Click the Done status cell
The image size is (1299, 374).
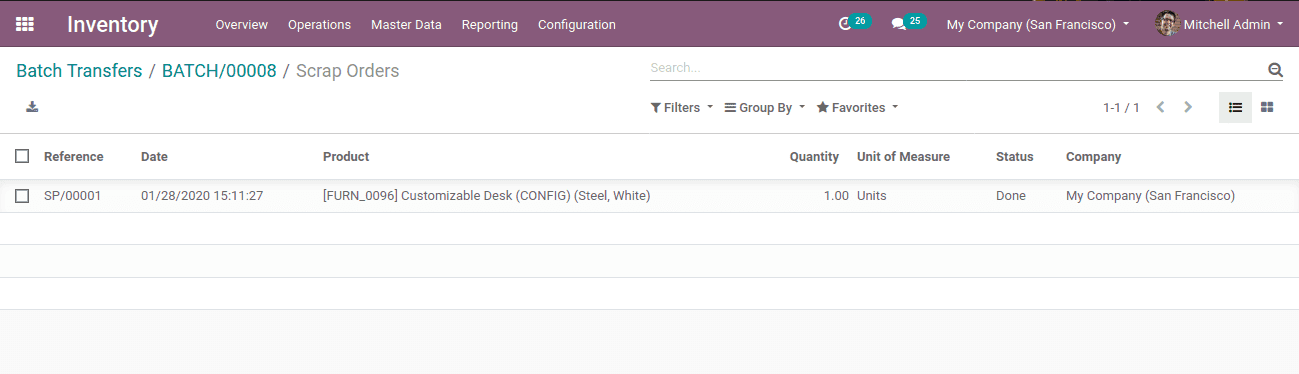(x=1011, y=196)
